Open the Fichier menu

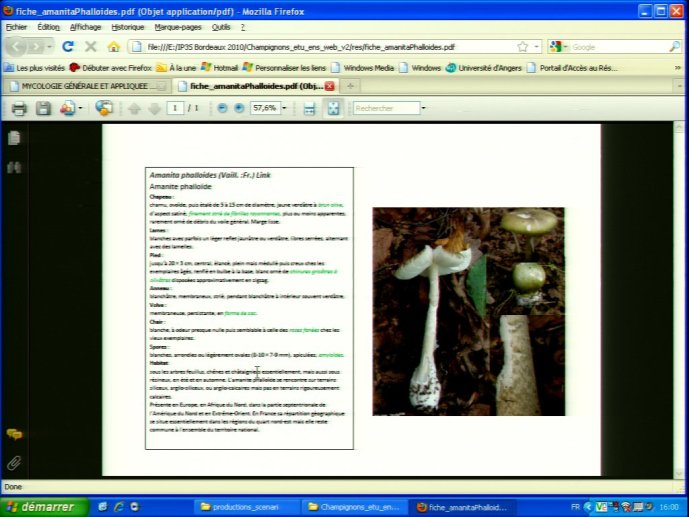click(x=17, y=27)
